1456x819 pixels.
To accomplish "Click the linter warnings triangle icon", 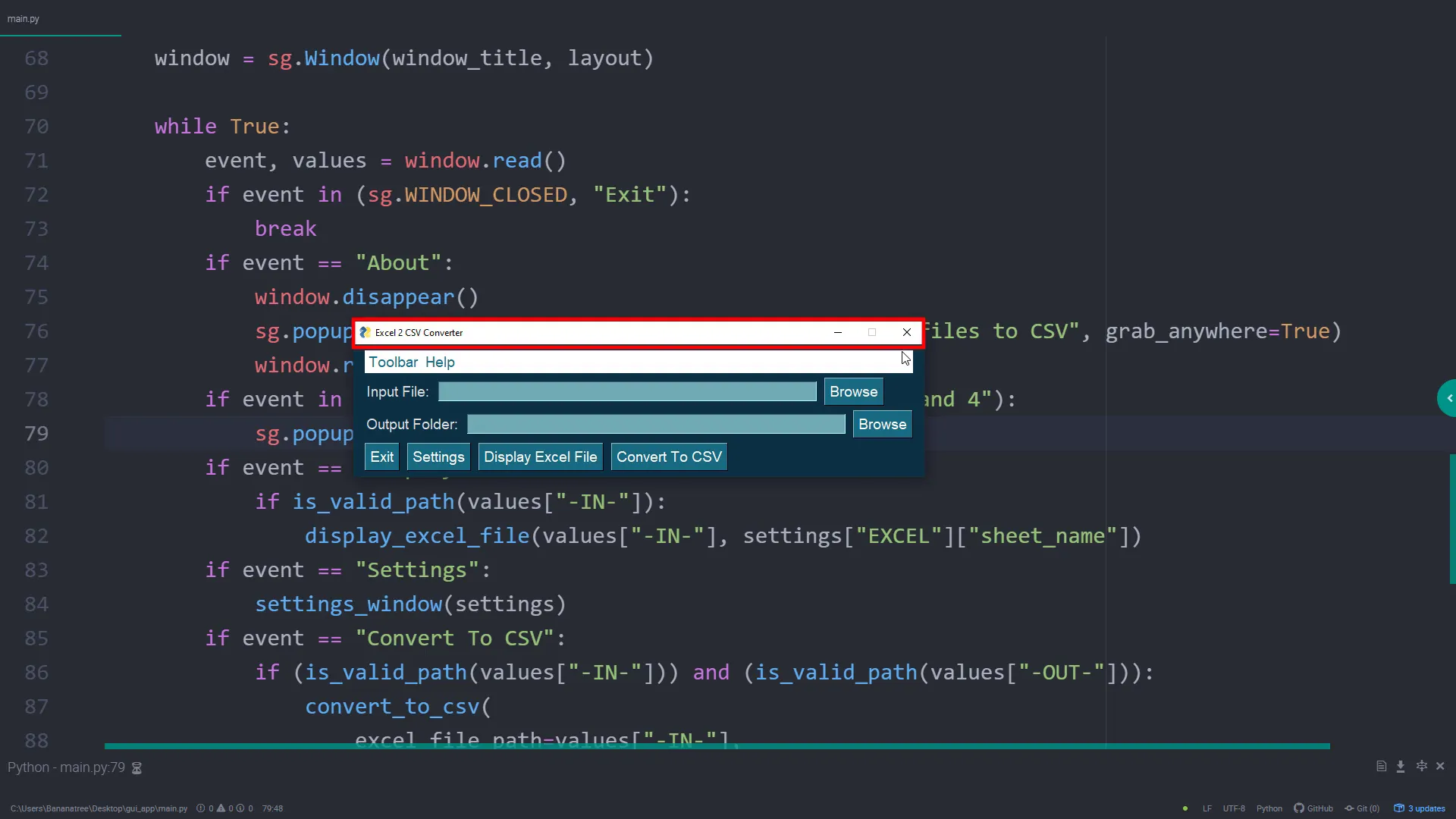I will pos(221,808).
